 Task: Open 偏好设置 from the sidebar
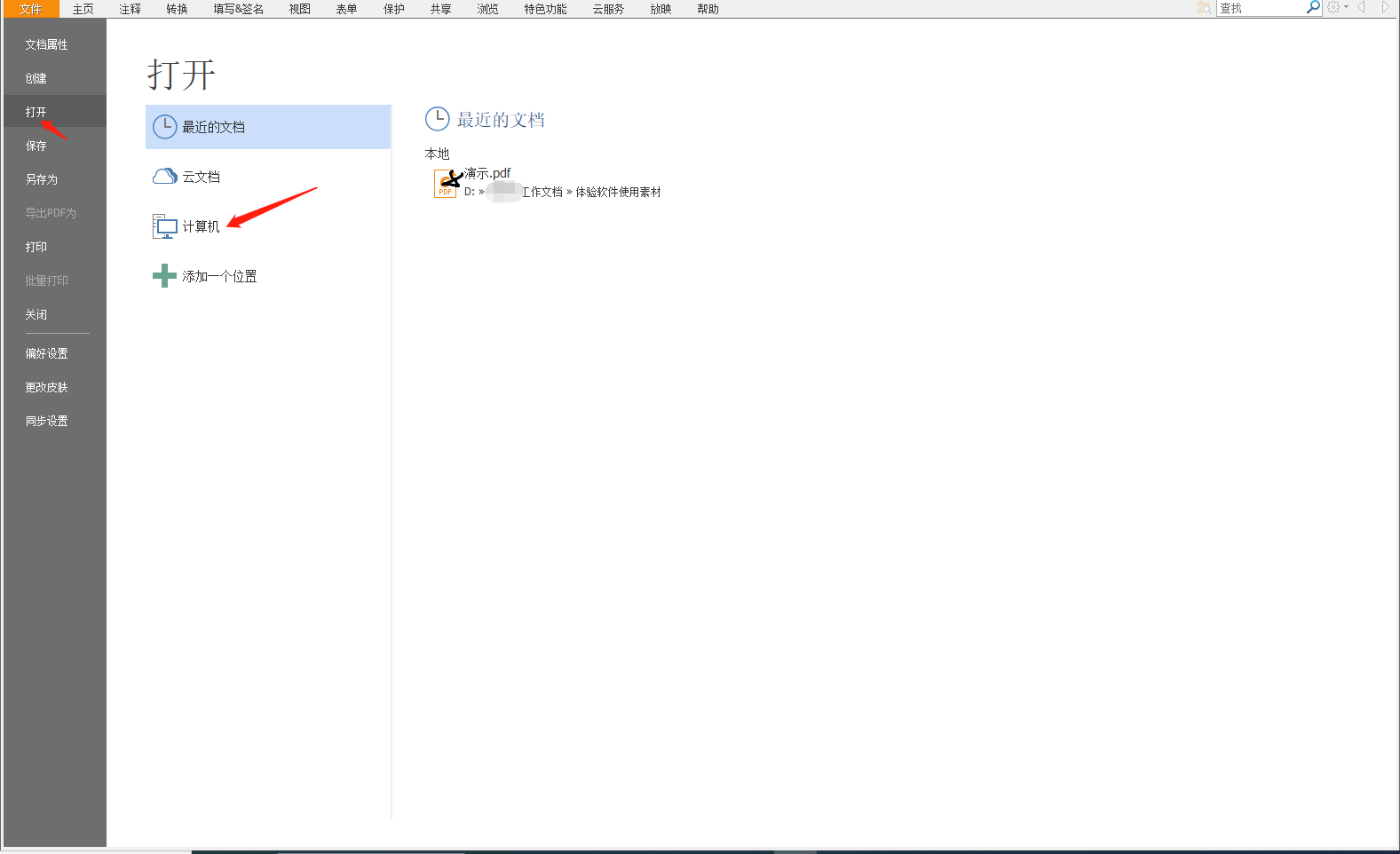[x=46, y=353]
